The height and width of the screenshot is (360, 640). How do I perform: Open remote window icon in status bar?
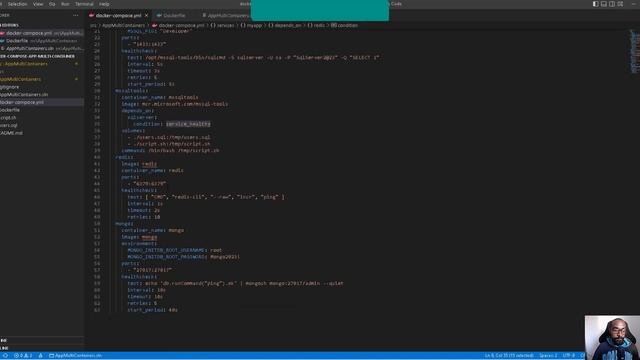click(x=4, y=356)
